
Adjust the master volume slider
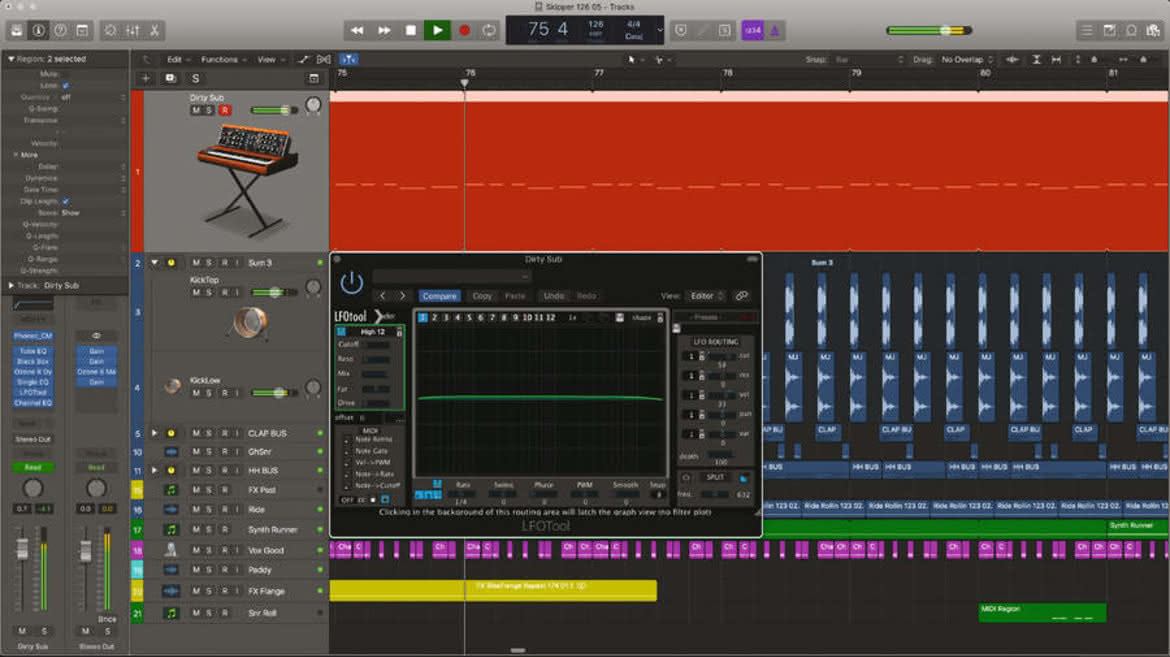929,31
